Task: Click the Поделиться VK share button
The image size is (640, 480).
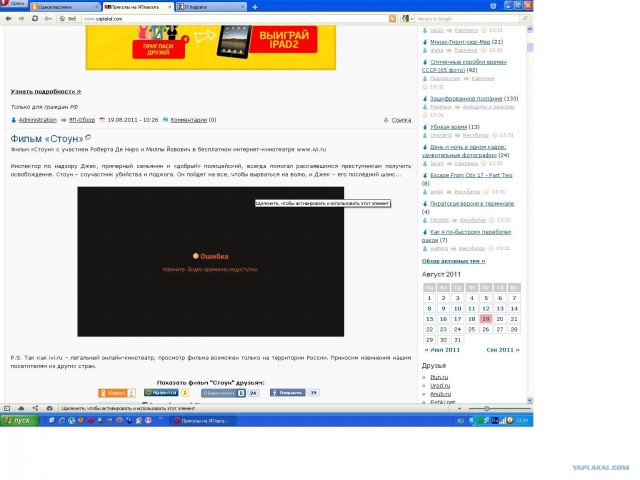Action: (223, 393)
